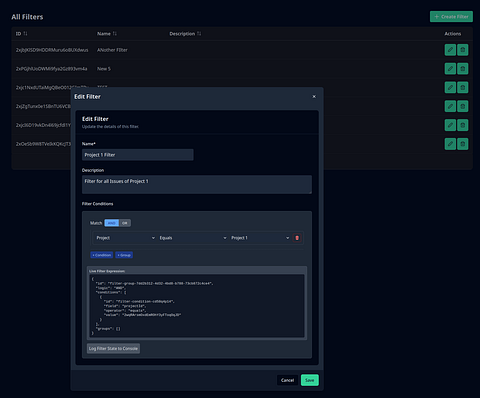This screenshot has height=398, width=480.
Task: Sort filters by Description column
Action: tap(199, 34)
